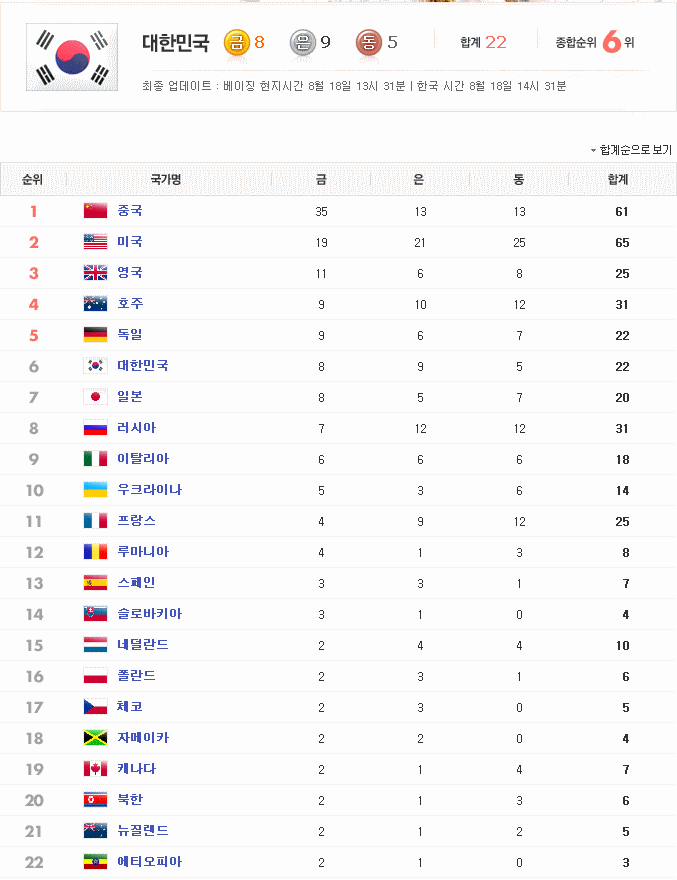The width and height of the screenshot is (677, 880).
Task: Click the Slovakia flag icon
Action: (x=95, y=613)
